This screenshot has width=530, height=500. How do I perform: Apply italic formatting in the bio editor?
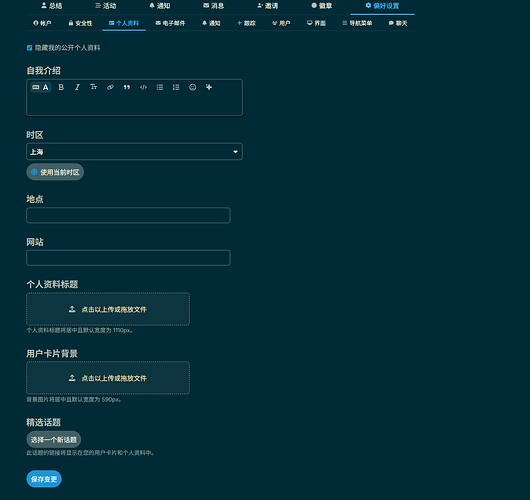pos(77,87)
